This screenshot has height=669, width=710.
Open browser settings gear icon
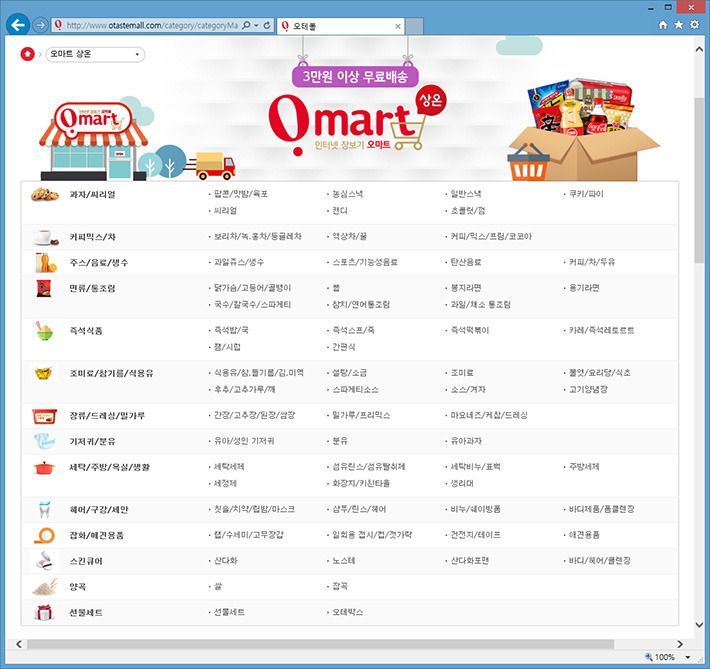point(694,24)
